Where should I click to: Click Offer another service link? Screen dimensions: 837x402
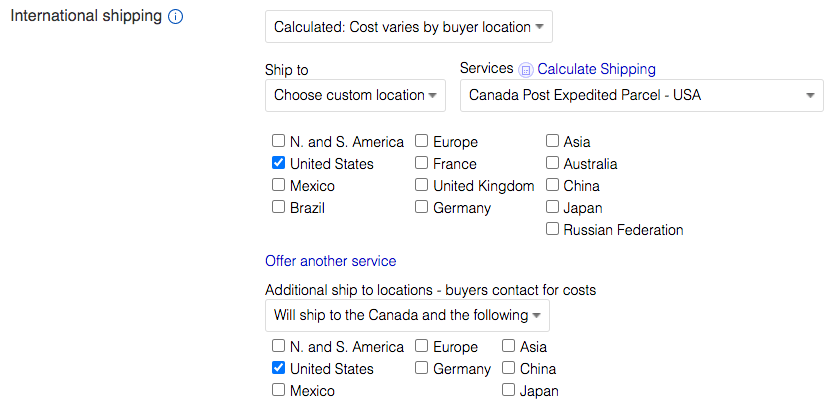[x=330, y=261]
